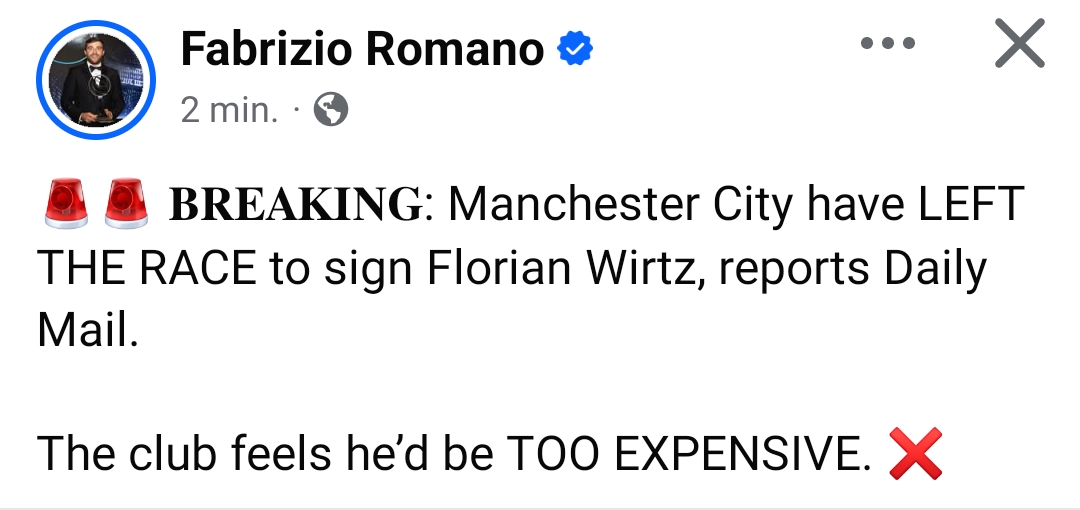Screen dimensions: 1080x510
Task: Click the bold BREAKING word
Action: [x=295, y=205]
